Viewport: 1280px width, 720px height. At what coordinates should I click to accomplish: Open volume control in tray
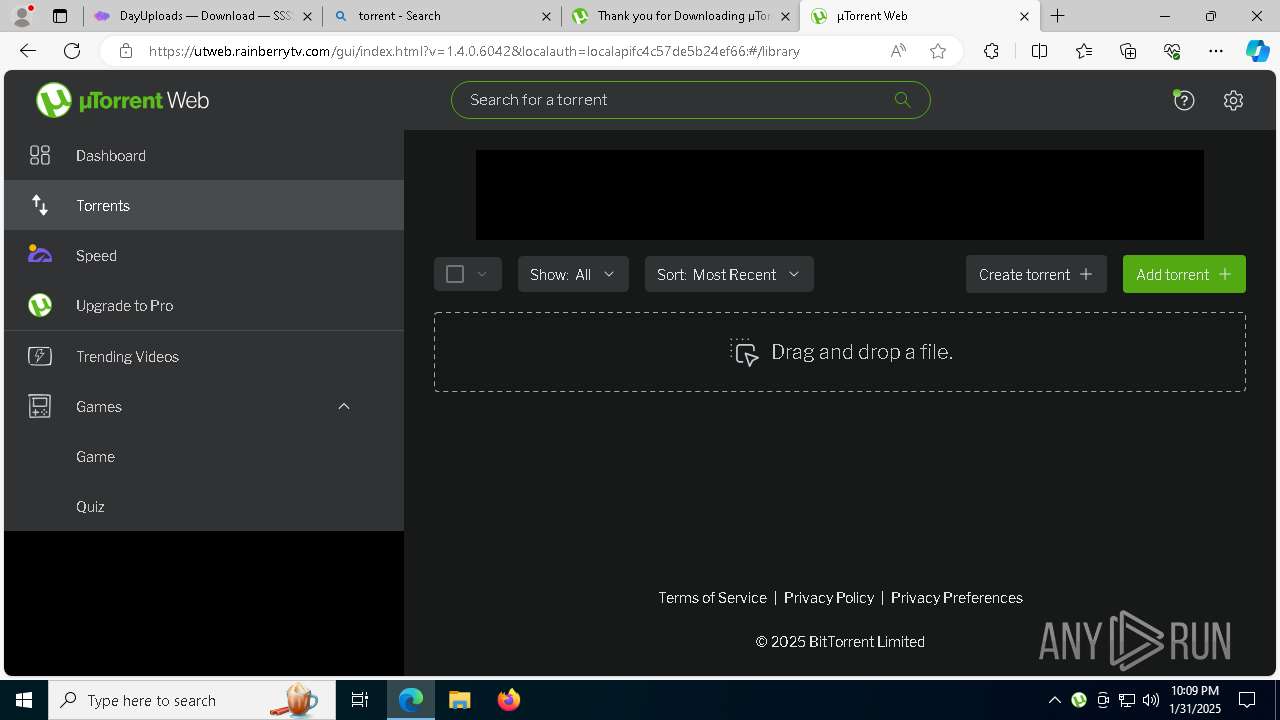point(1150,700)
